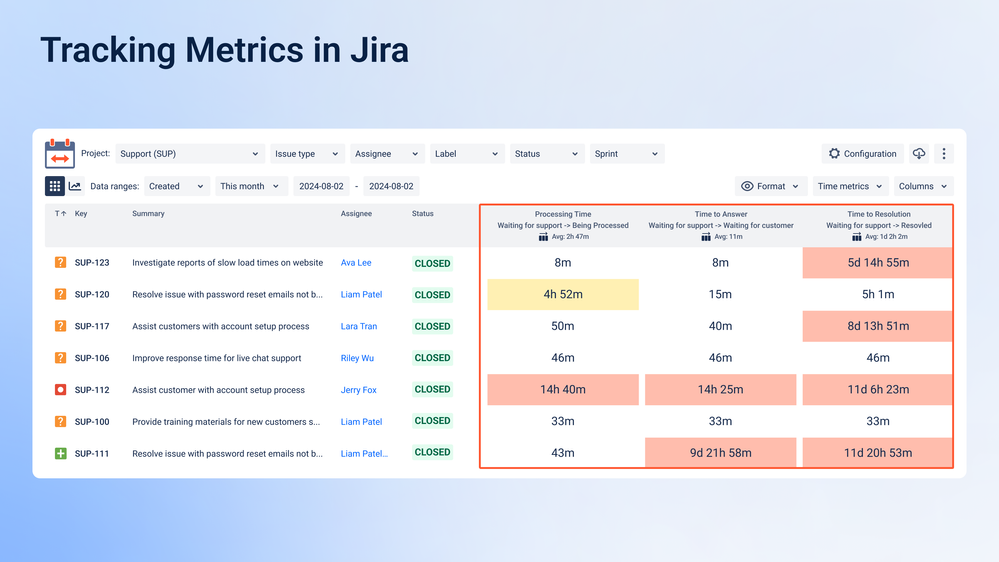Screen dimensions: 999x562
Task: Open assignee Riley Wu
Action: [357, 358]
